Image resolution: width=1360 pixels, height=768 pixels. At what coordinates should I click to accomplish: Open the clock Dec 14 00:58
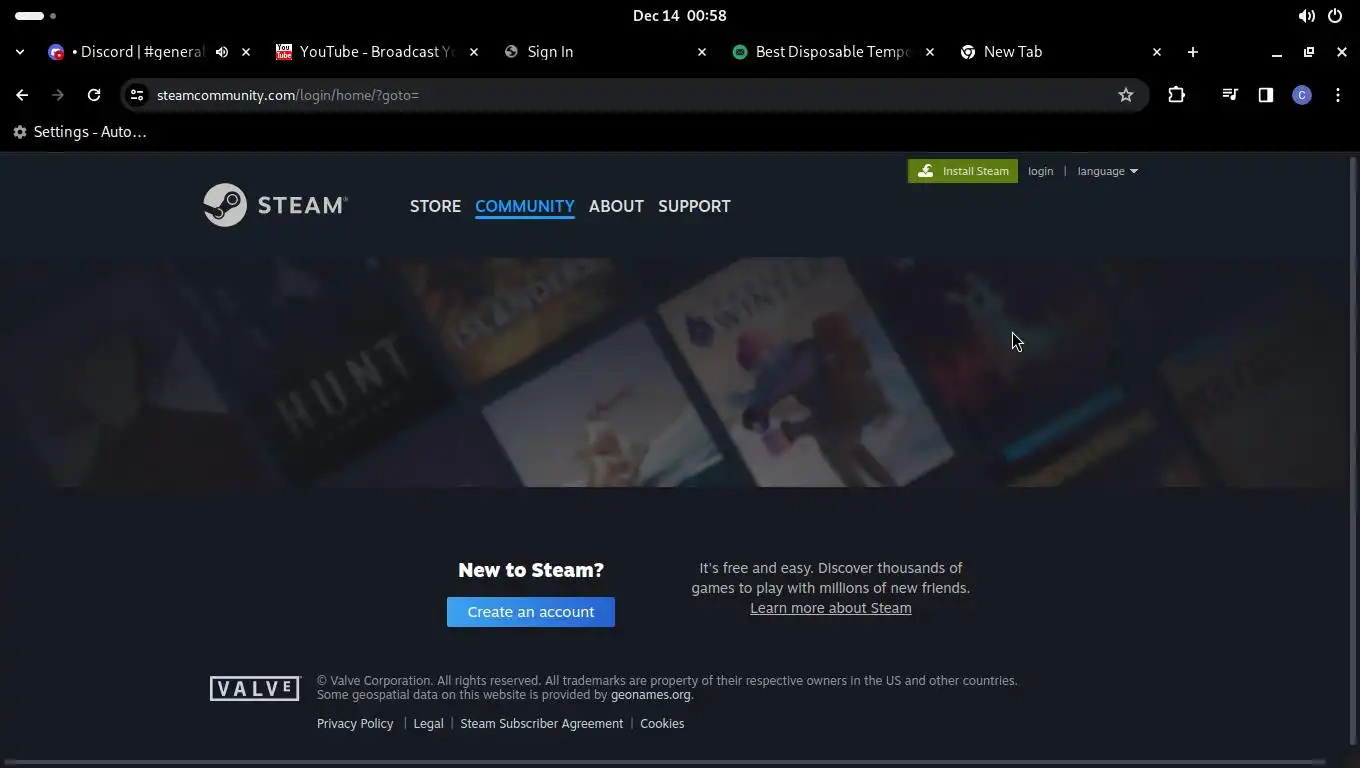680,16
